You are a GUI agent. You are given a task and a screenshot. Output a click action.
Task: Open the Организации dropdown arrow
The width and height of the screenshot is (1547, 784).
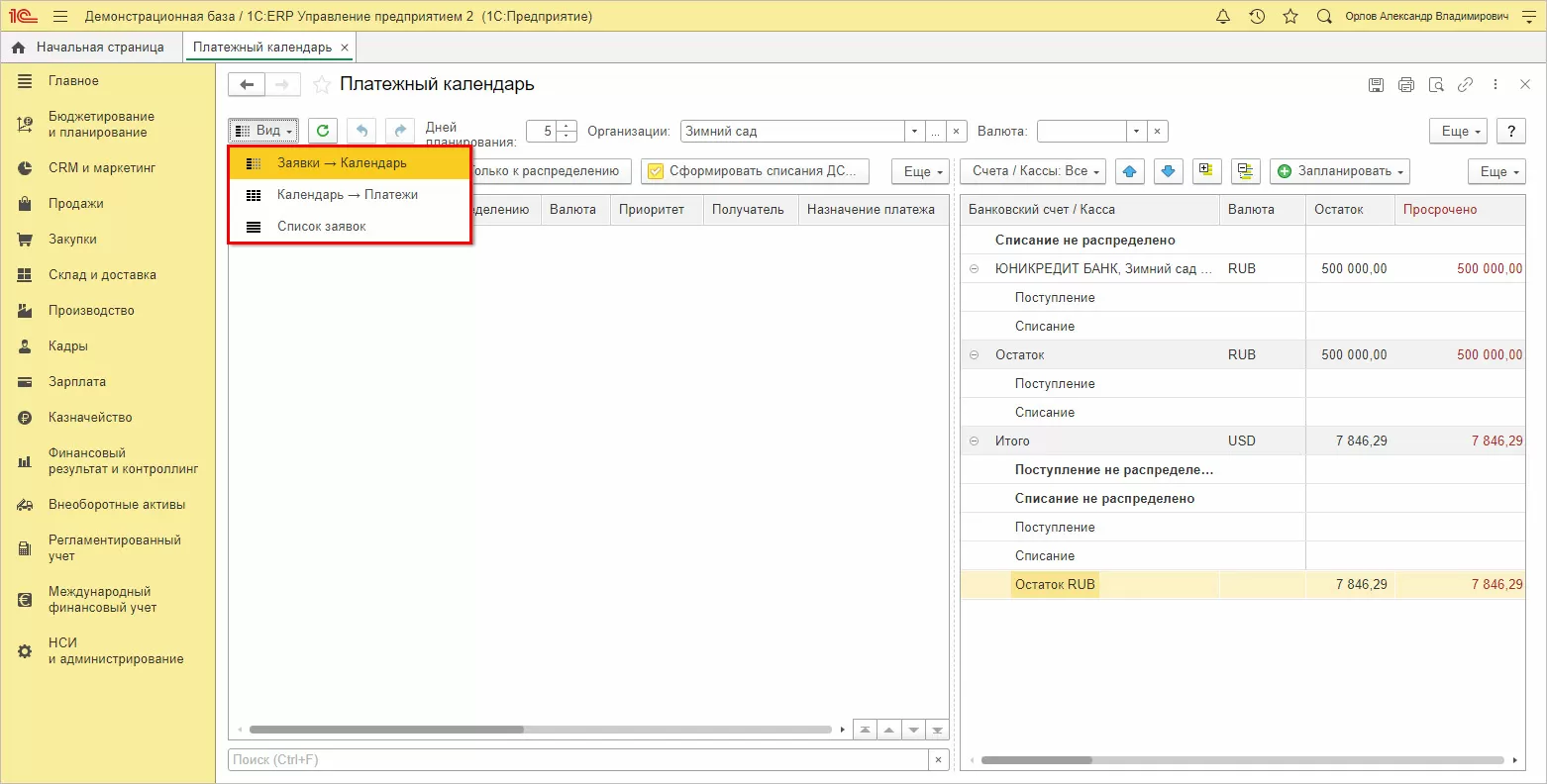point(913,131)
